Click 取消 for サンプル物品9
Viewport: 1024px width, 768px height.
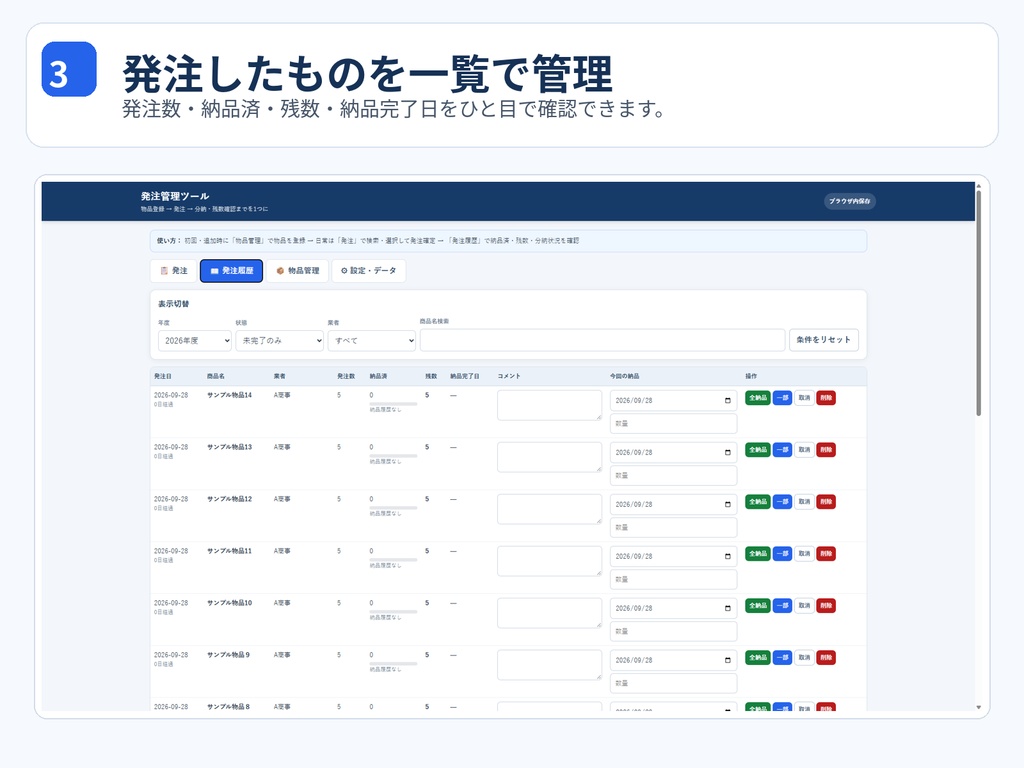[804, 658]
